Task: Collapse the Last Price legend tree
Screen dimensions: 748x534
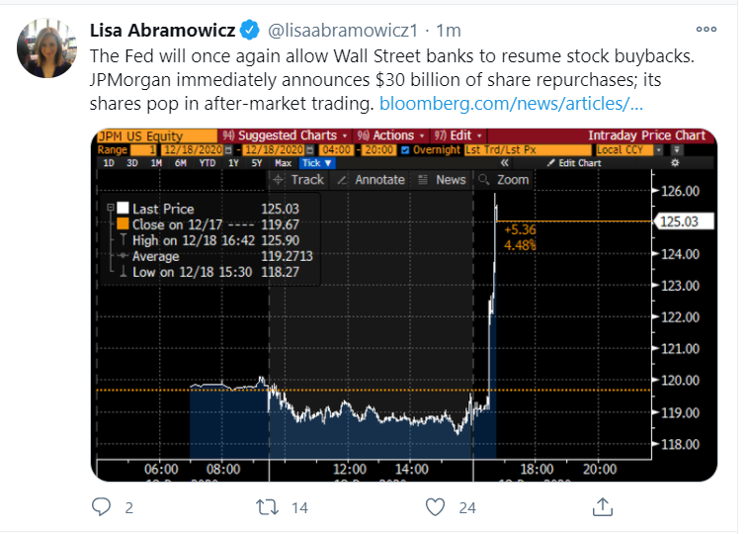Action: (109, 208)
